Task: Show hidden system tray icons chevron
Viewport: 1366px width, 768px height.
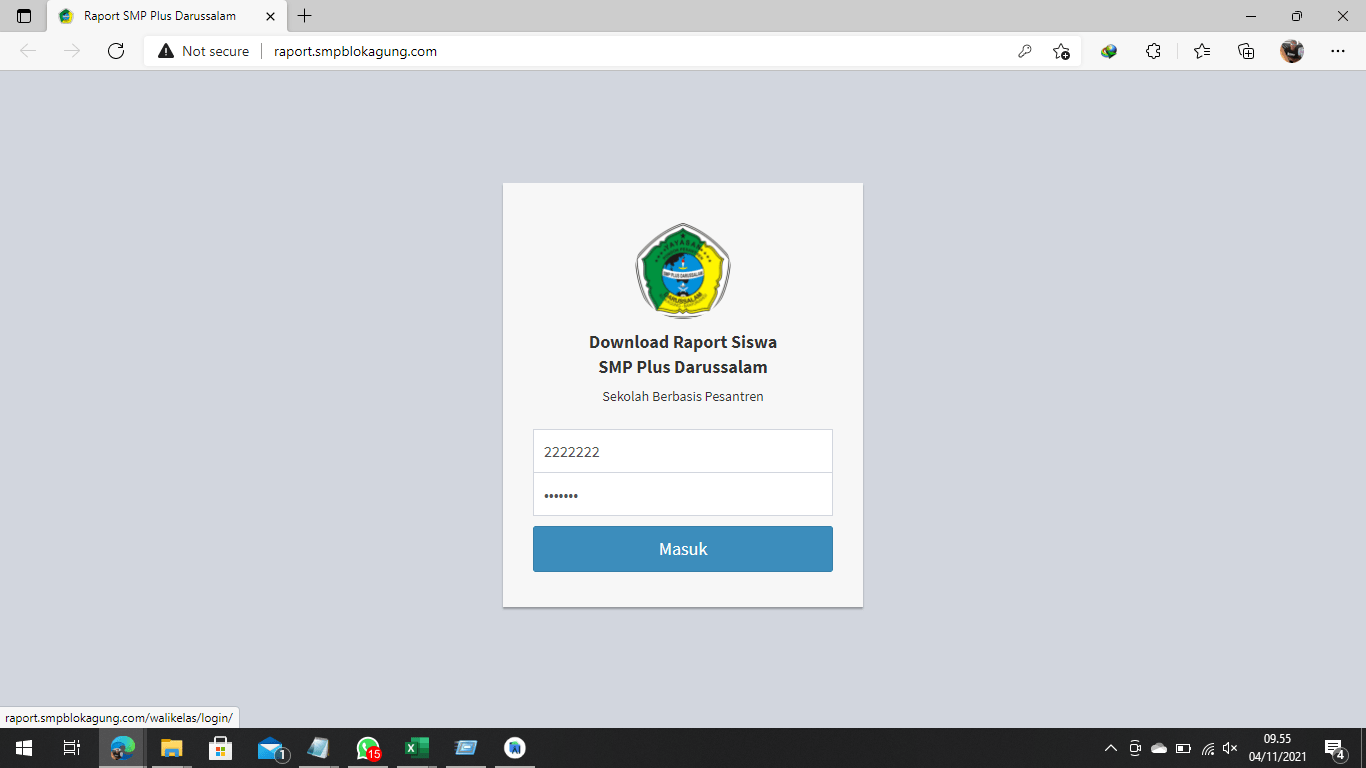Action: tap(1110, 748)
